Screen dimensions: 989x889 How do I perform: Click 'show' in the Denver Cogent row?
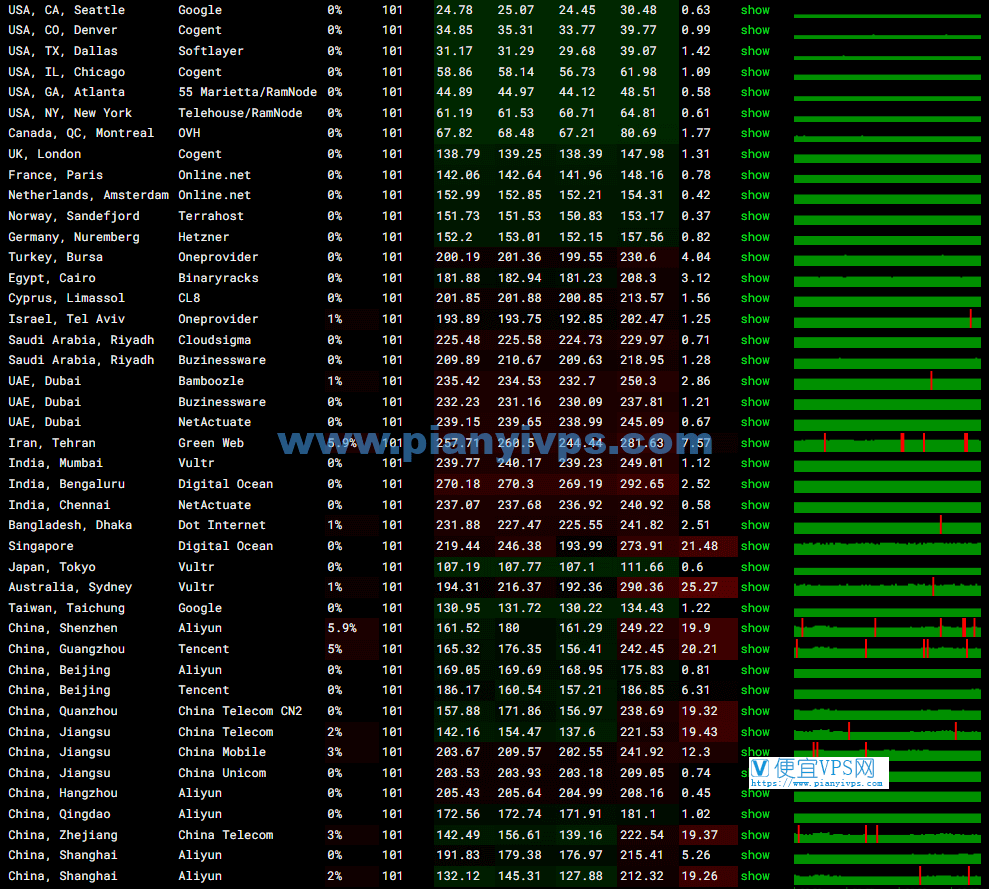coord(755,30)
